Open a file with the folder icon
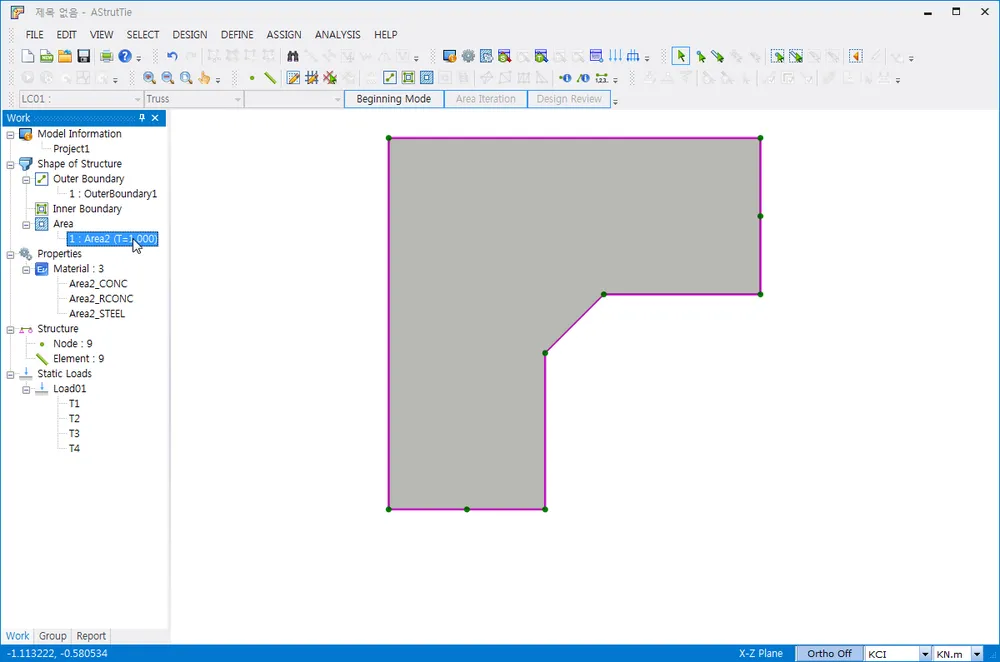The image size is (1000, 662). click(x=65, y=57)
